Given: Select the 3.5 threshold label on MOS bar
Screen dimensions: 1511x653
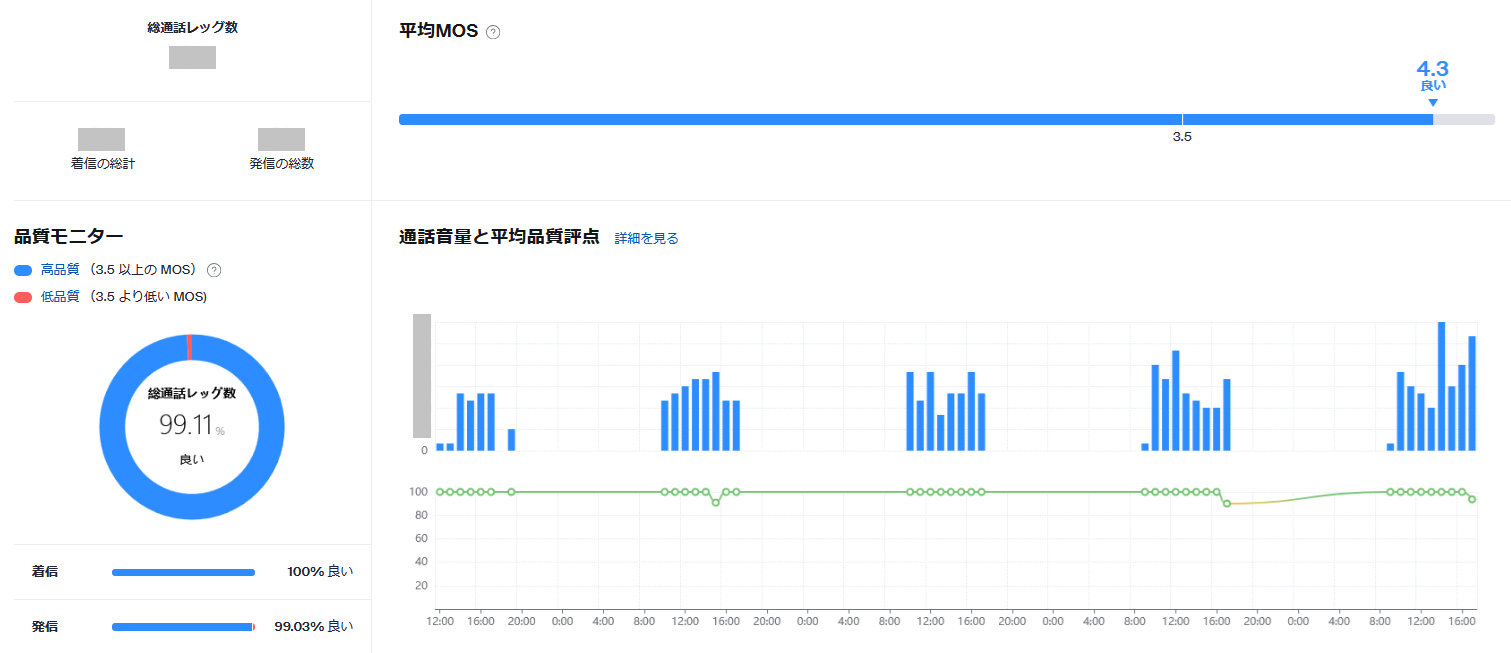Looking at the screenshot, I should (x=1182, y=137).
